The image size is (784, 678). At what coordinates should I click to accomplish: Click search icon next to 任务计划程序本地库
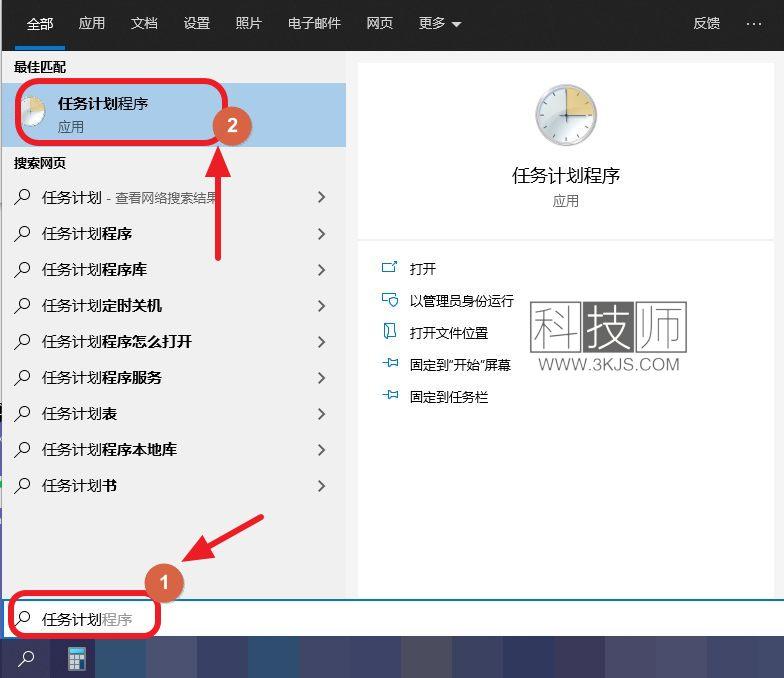point(22,450)
